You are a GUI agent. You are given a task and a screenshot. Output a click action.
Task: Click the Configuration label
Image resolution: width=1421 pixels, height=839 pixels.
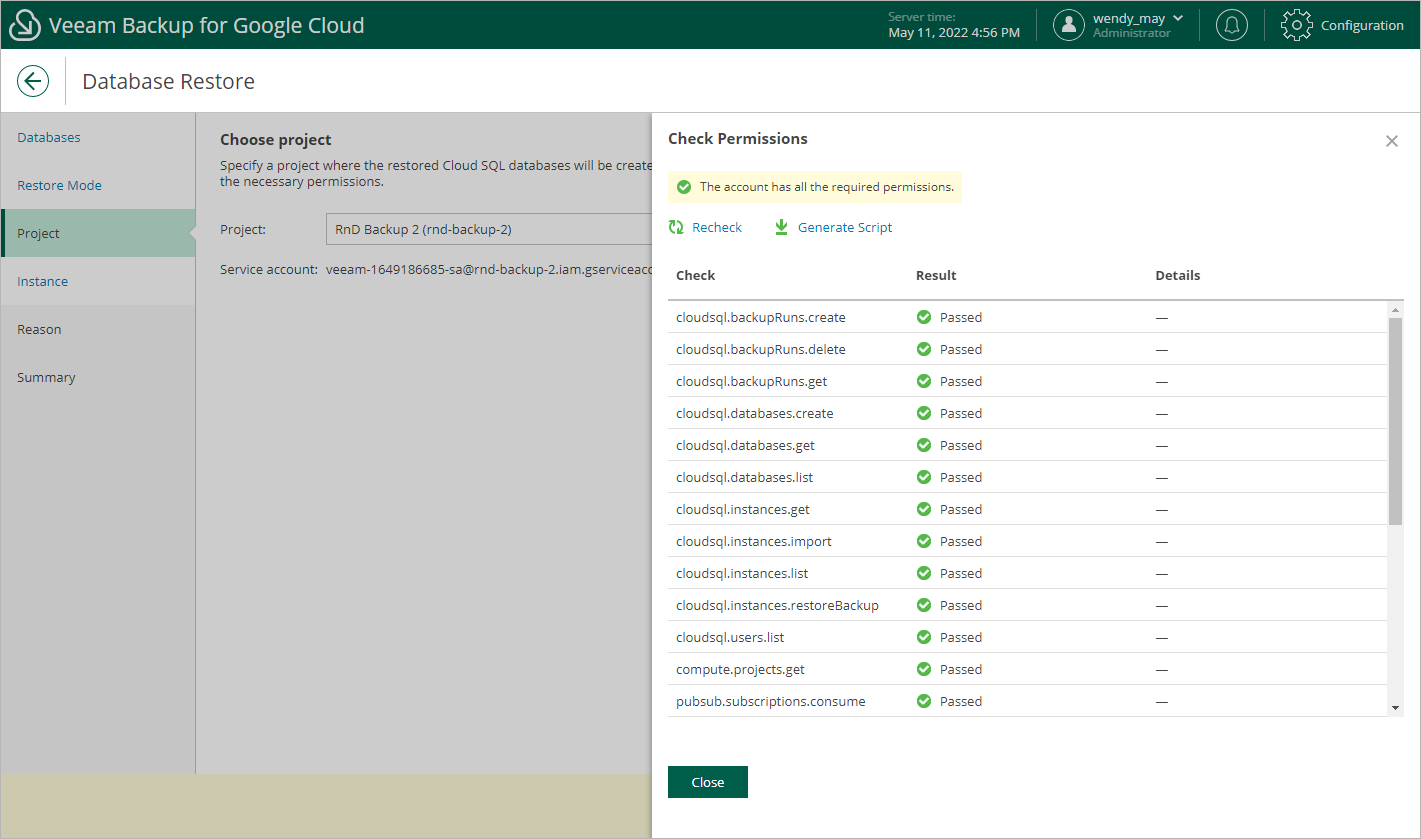1362,26
